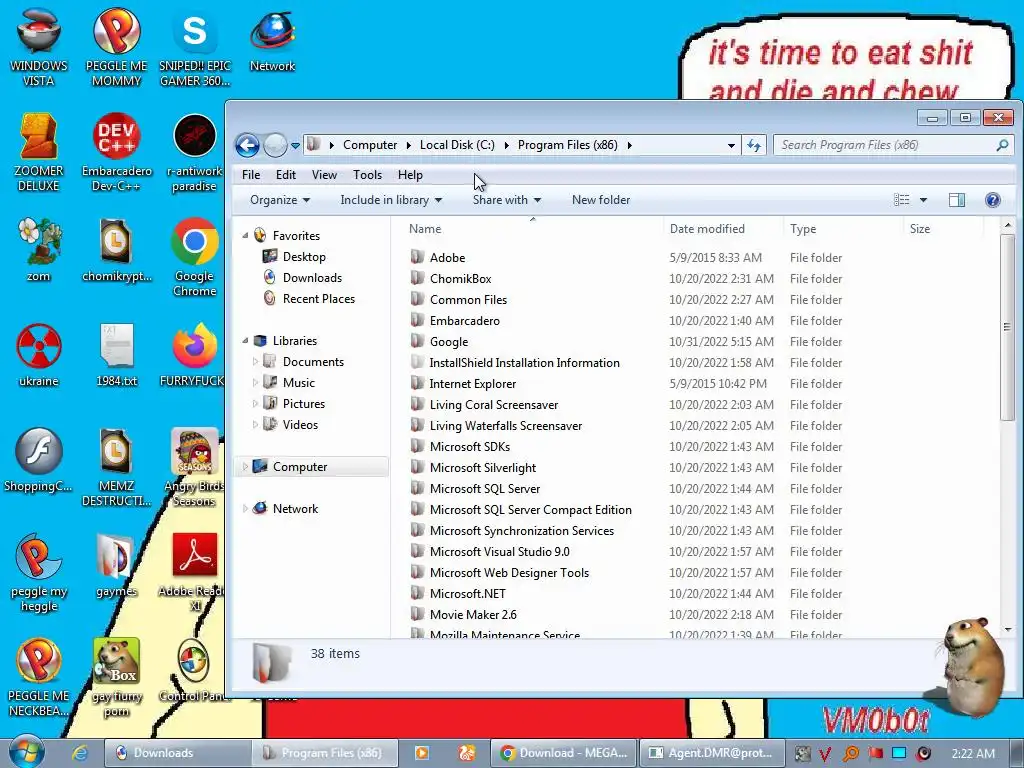Screen dimensions: 1024x768
Task: Expand the Computer node in navigation pane
Action: (x=246, y=466)
